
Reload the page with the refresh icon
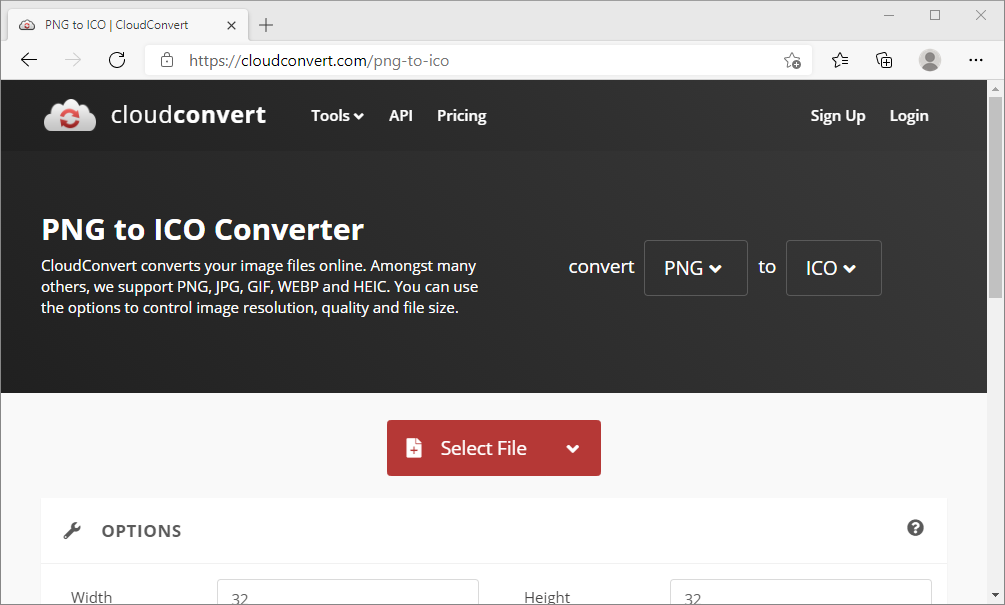point(117,60)
